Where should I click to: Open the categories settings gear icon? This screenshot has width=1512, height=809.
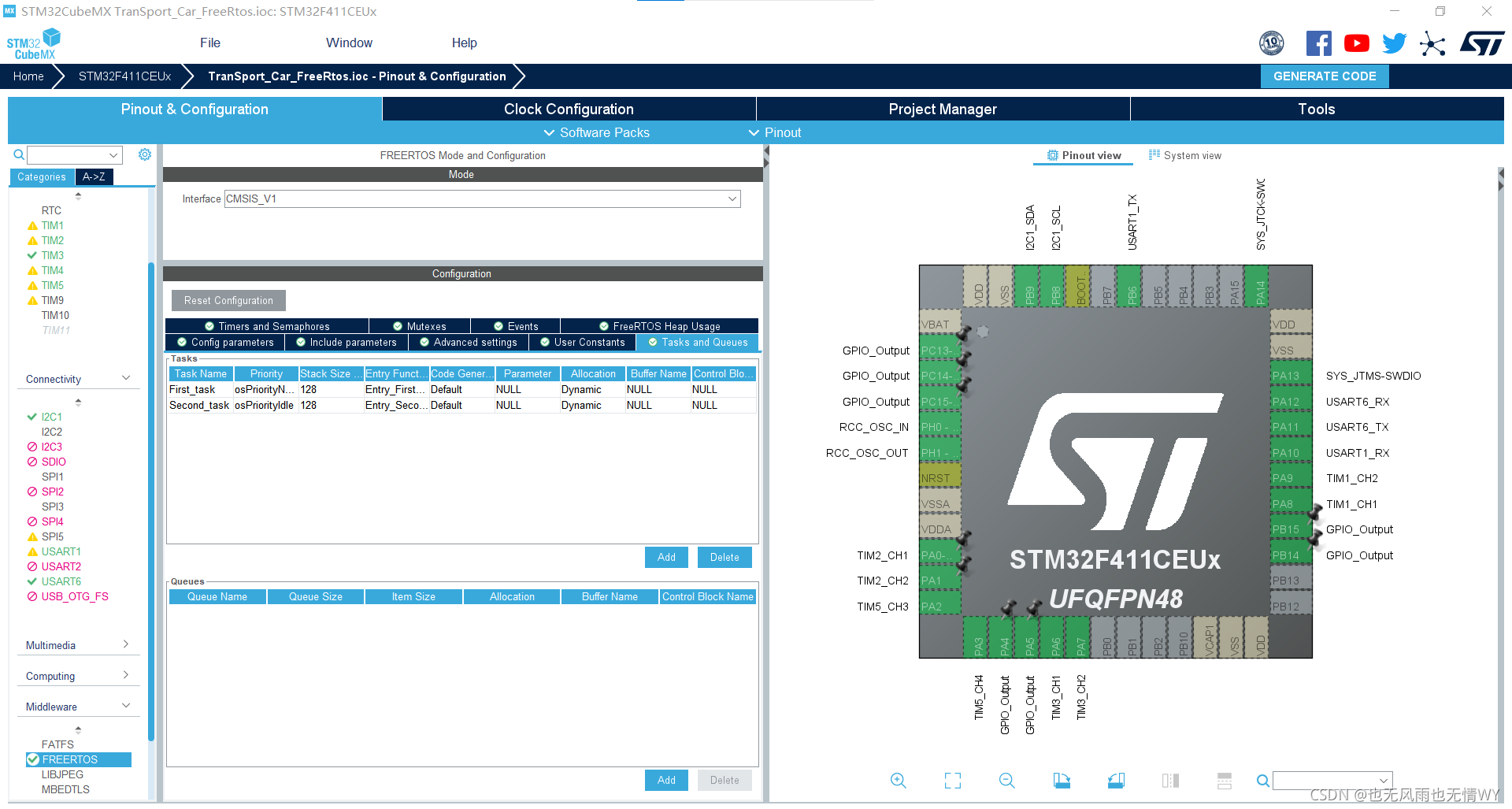point(145,154)
